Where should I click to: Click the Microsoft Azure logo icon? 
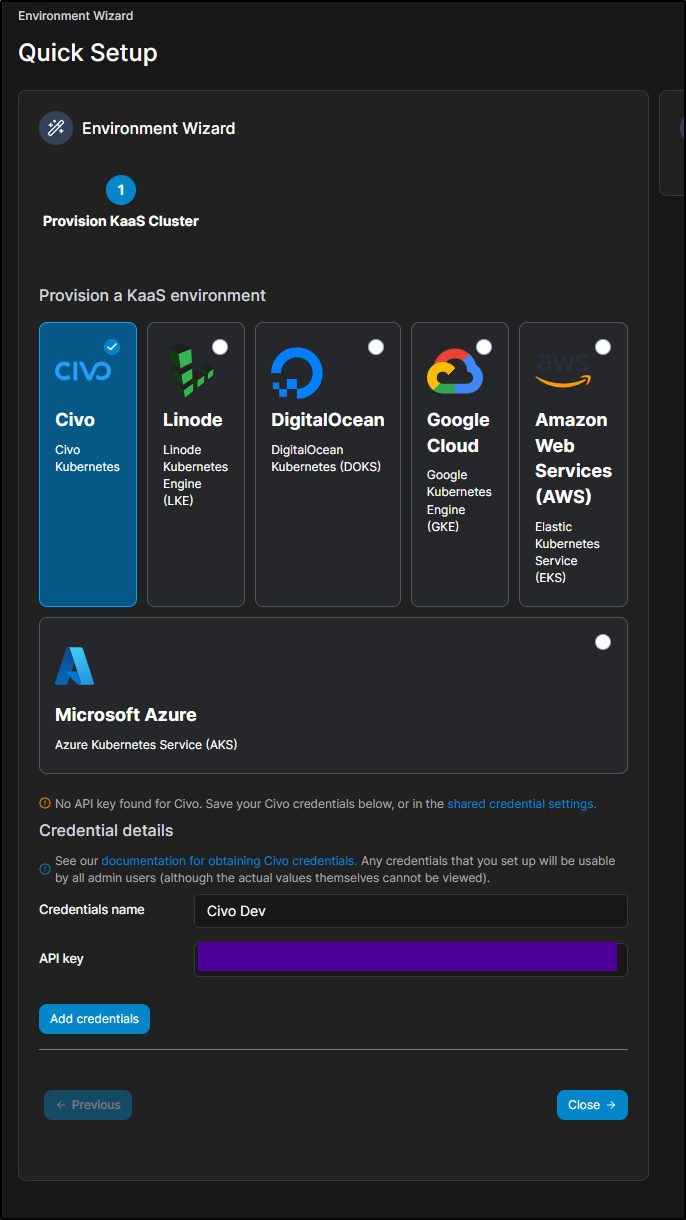(74, 666)
